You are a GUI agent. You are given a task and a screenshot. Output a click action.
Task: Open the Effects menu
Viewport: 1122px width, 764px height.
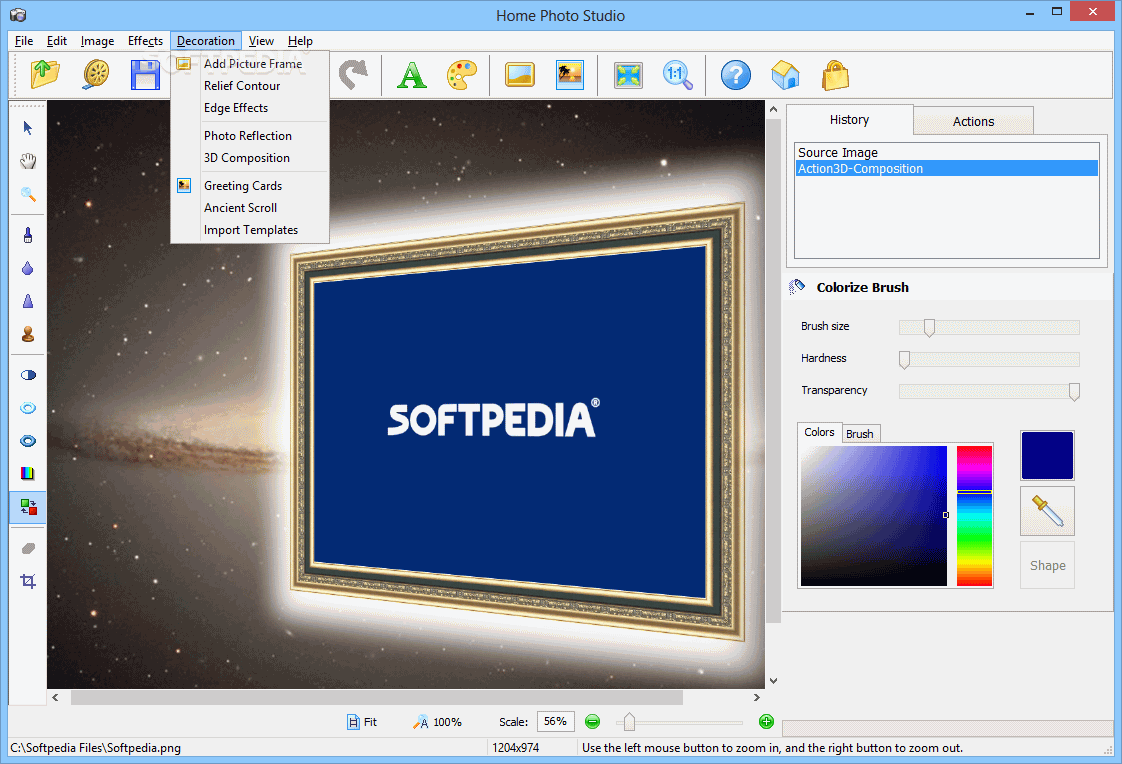click(x=145, y=41)
